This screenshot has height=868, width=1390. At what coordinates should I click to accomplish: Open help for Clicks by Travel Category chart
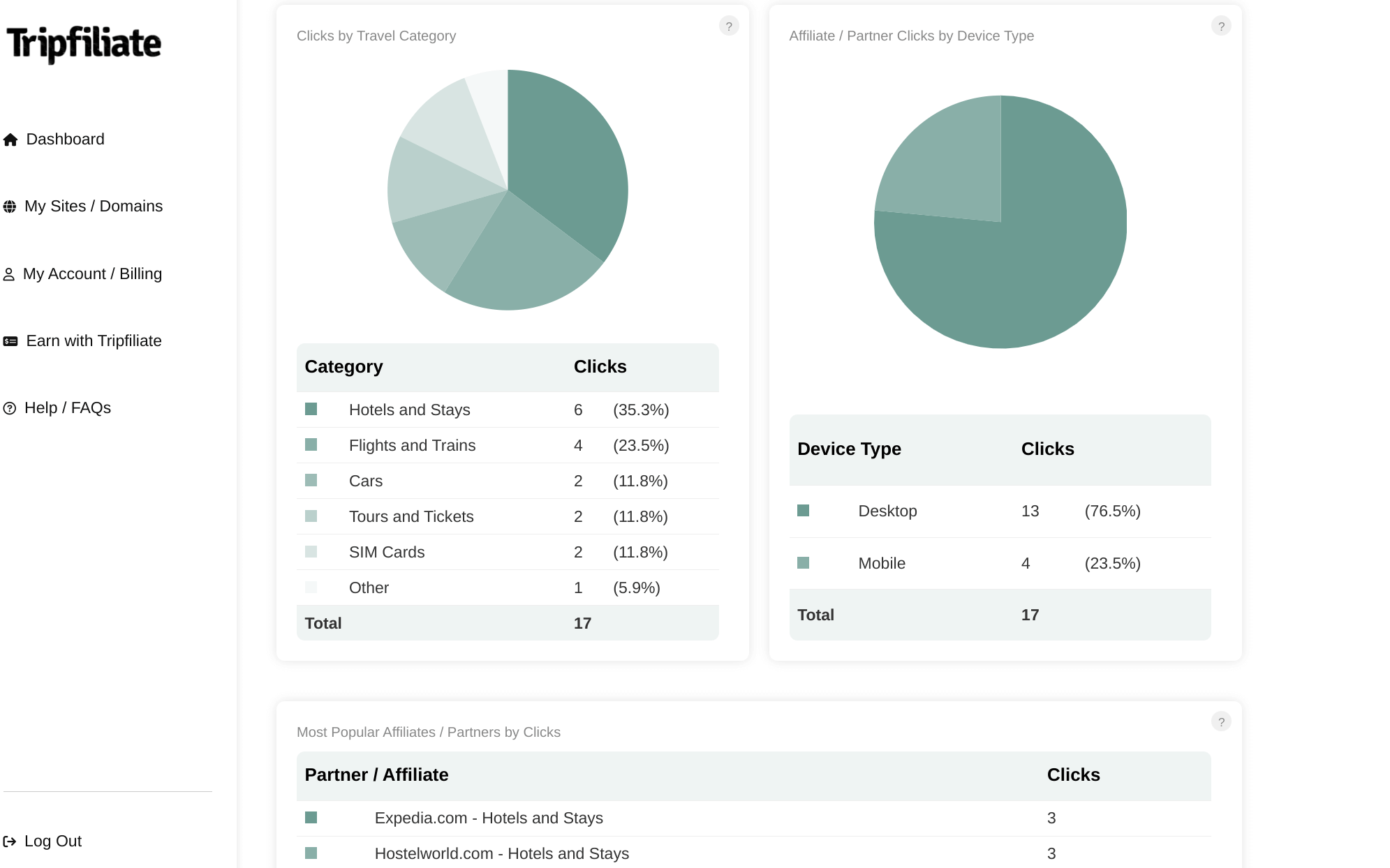[x=729, y=25]
